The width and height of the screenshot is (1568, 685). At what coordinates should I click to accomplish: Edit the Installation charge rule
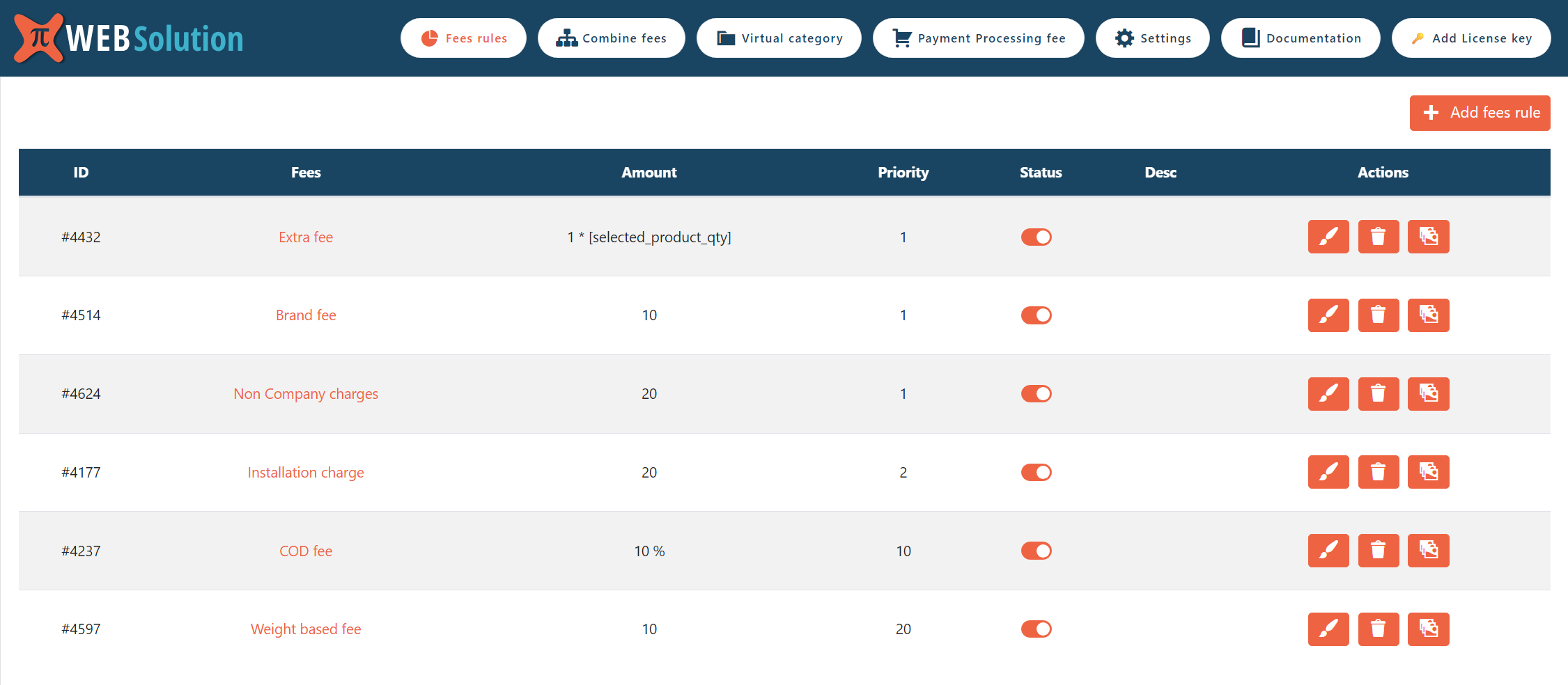pos(1328,472)
